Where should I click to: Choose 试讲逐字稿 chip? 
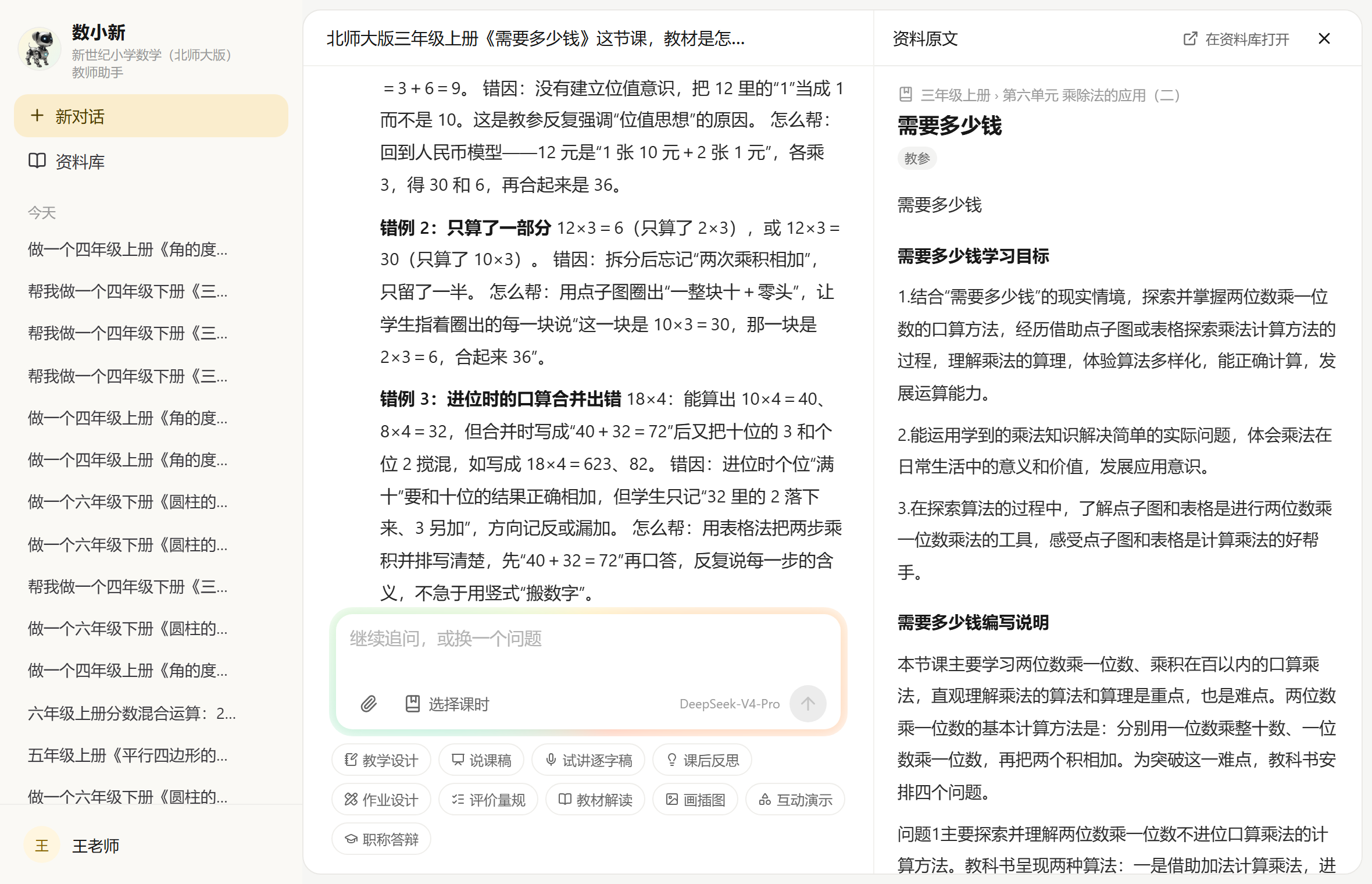[588, 760]
